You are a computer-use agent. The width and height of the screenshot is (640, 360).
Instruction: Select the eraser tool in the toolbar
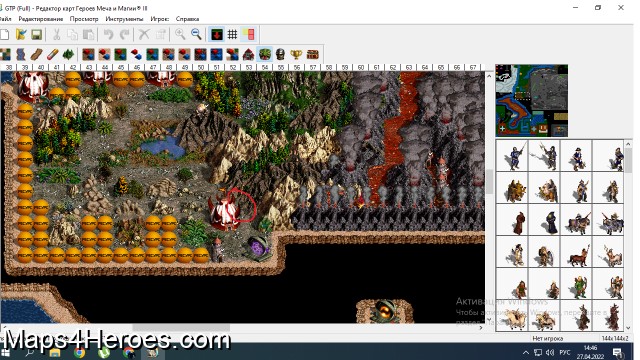(53, 54)
